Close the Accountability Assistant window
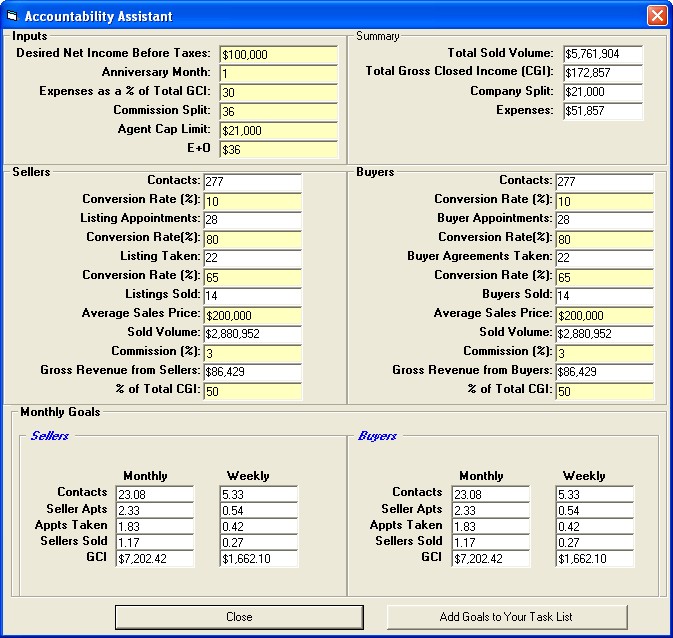Viewport: 673px width, 638px height. [x=656, y=16]
